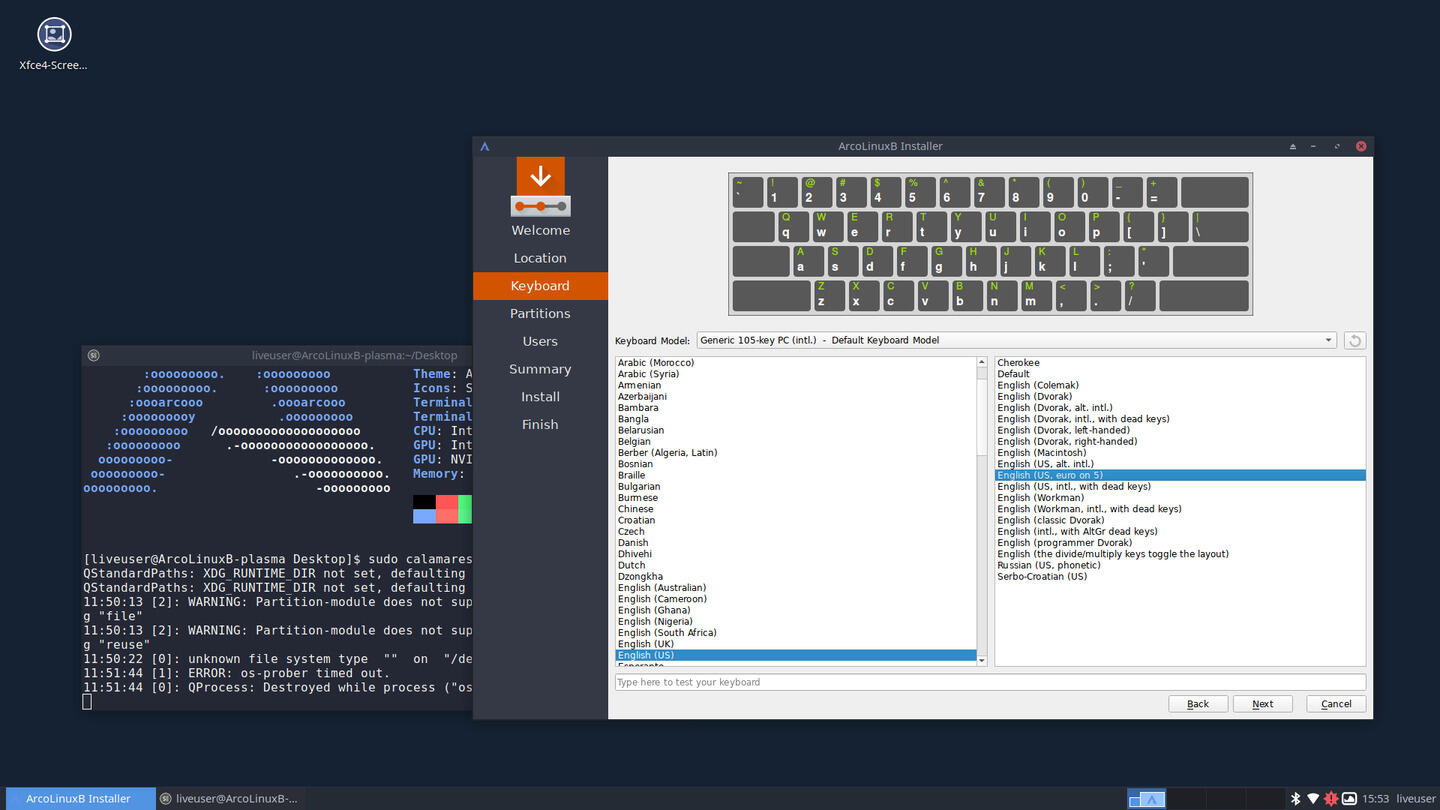Click the 15:53 clock in panel
Viewport: 1440px width, 810px height.
pos(1376,798)
